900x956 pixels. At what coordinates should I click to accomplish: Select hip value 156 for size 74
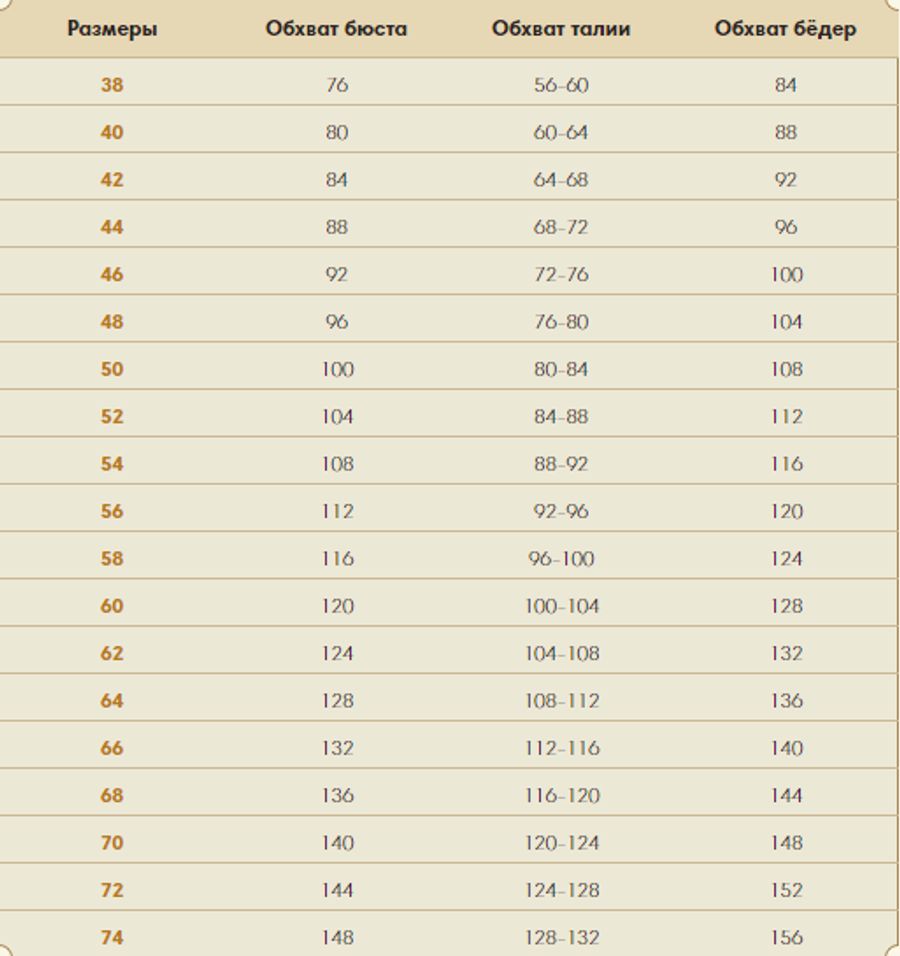[786, 938]
